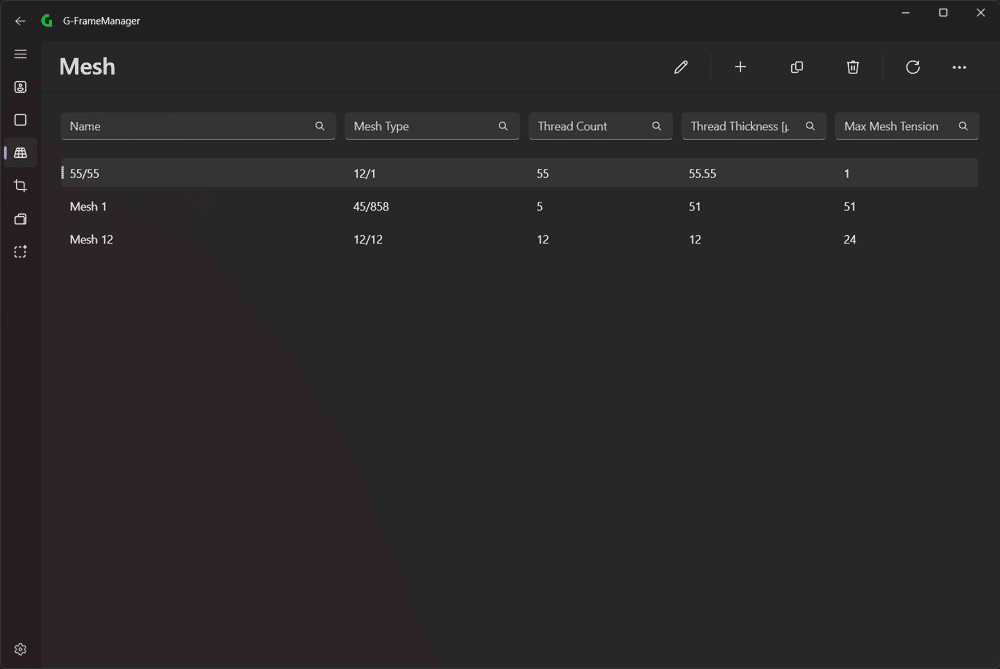Click max tension 1 in 55/55 row
The height and width of the screenshot is (669, 1000).
[846, 173]
